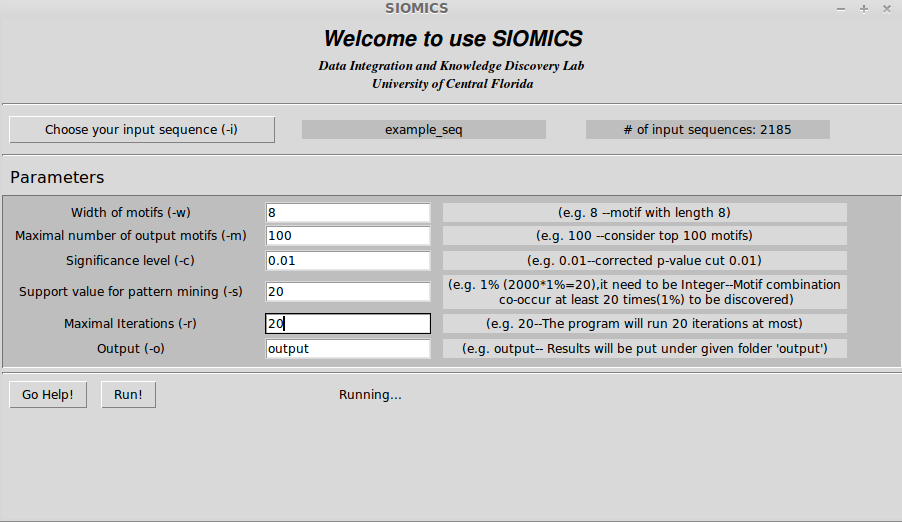Click hint 'program will run 20 iterations at most'
Viewport: 902px width, 522px height.
(644, 323)
